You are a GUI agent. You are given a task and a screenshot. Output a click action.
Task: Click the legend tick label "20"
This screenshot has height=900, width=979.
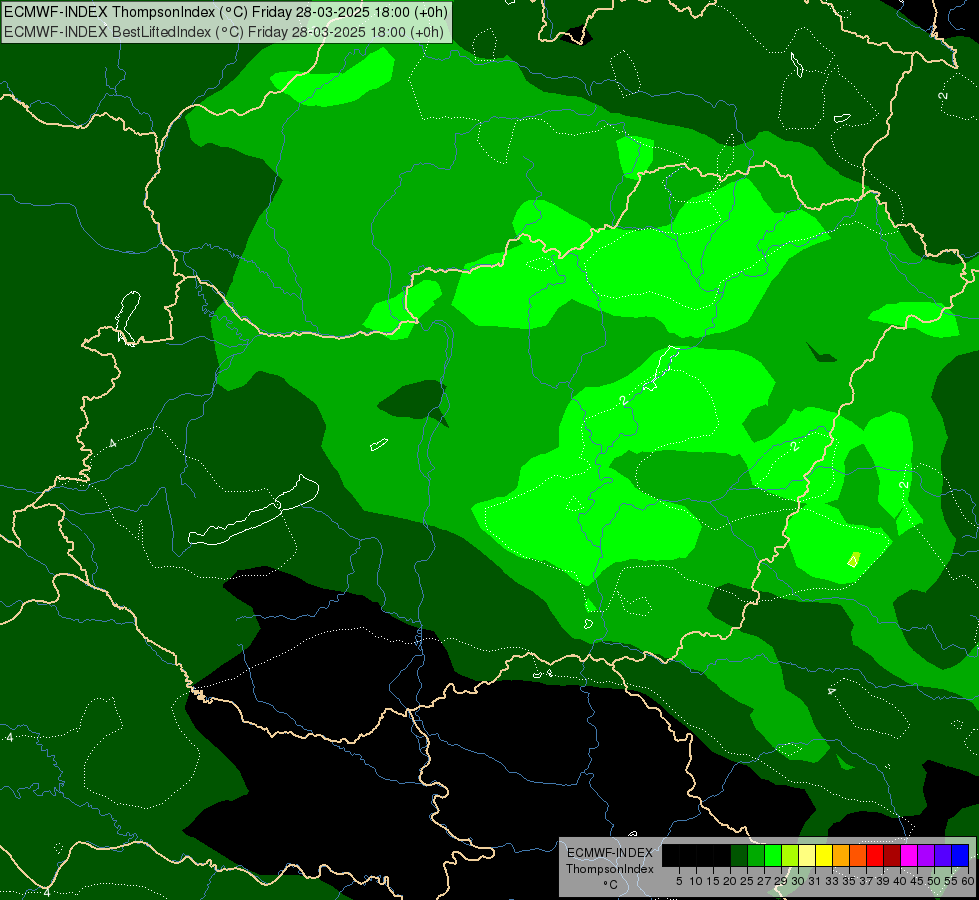[730, 881]
